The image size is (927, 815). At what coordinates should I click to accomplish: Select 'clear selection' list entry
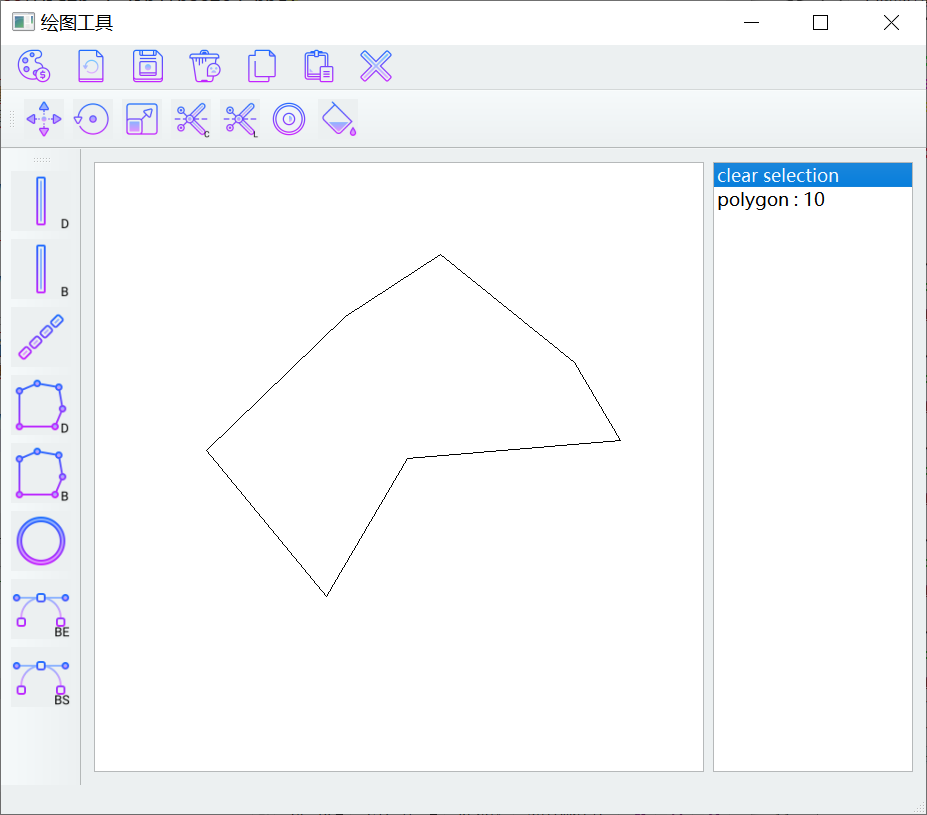[x=812, y=176]
